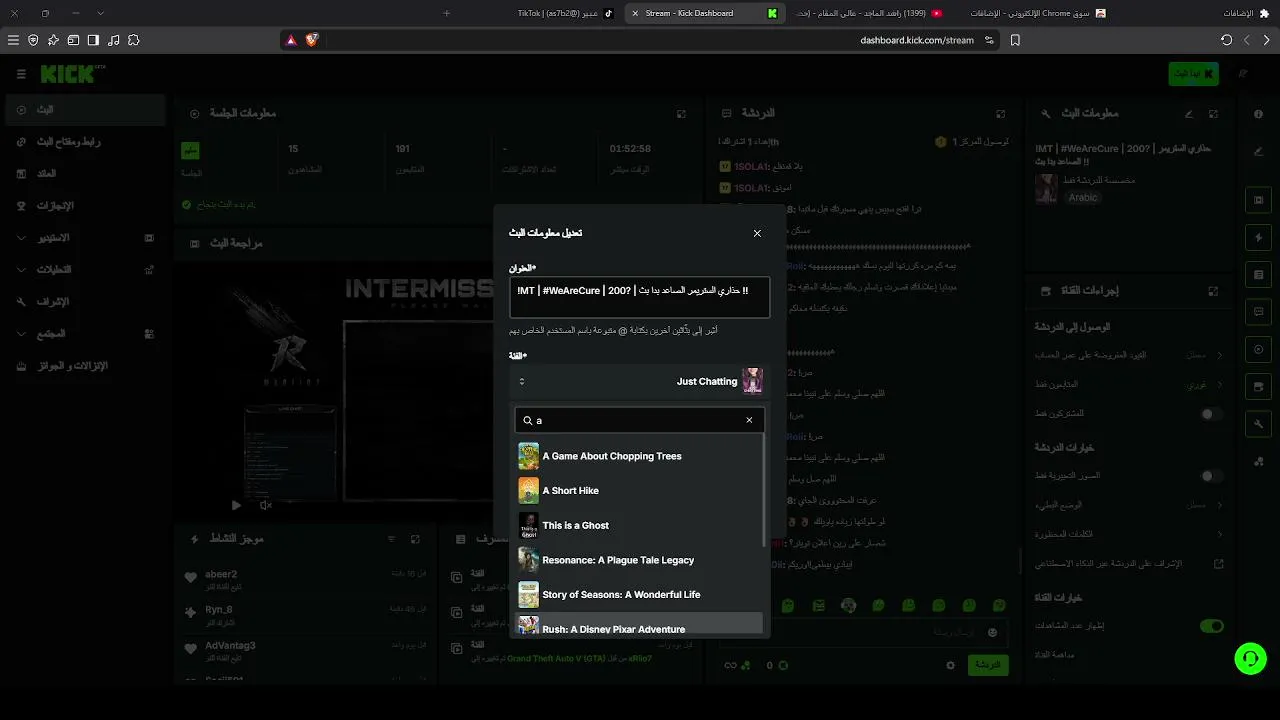The width and height of the screenshot is (1280, 720).
Task: Unmute the stream preview audio
Action: [265, 505]
